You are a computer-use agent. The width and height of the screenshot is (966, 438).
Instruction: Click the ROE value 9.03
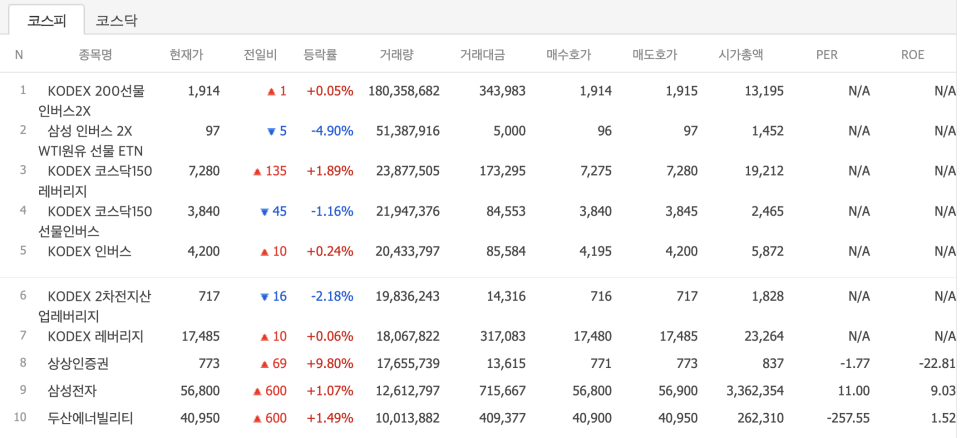point(944,391)
